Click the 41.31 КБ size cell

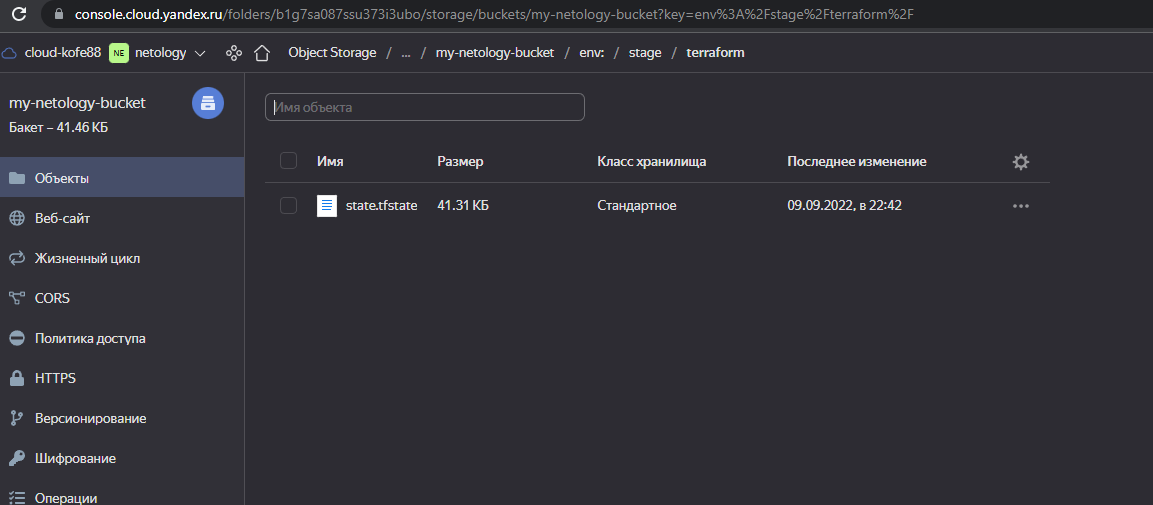[x=463, y=206]
